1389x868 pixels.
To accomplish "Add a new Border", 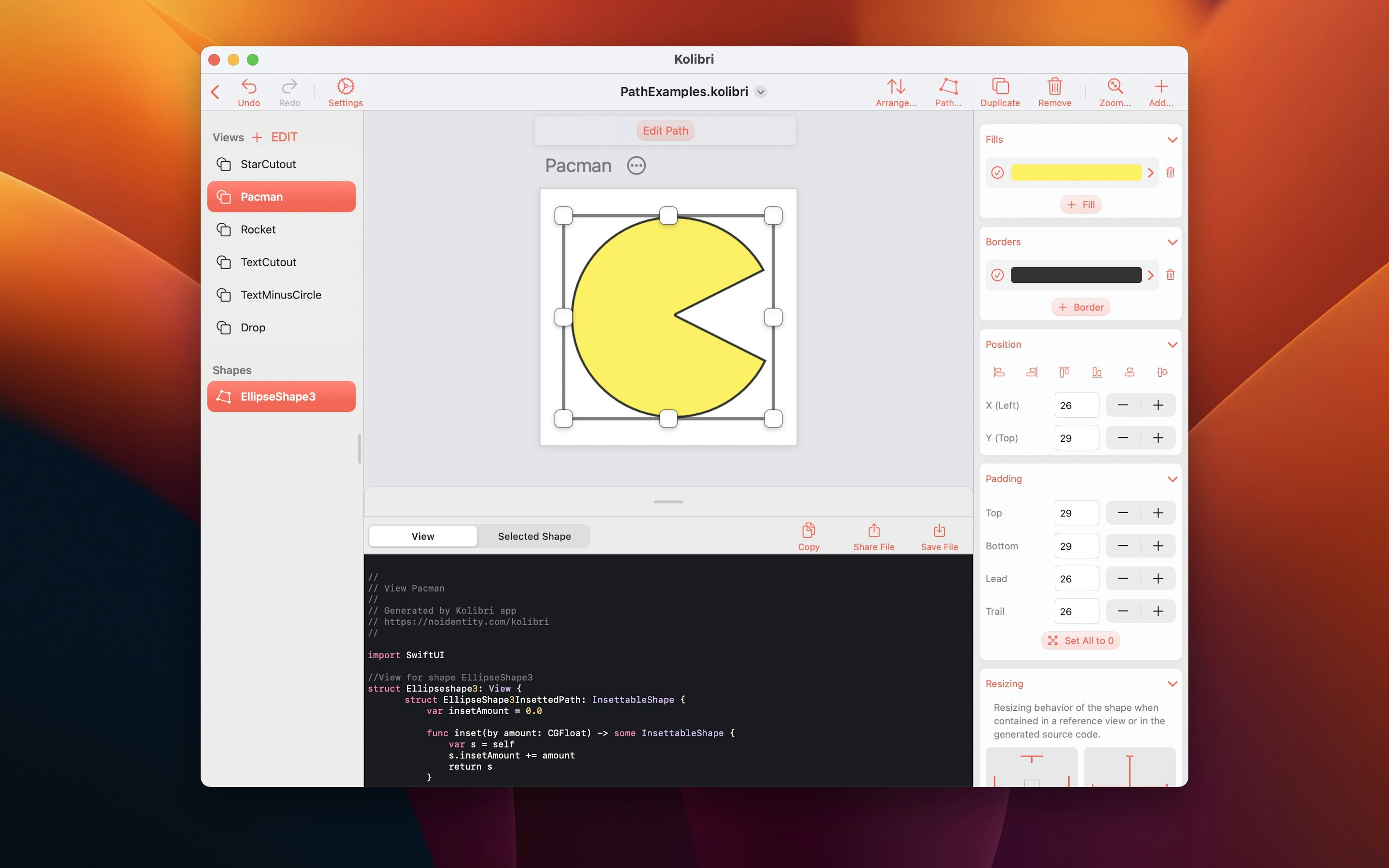I will [1080, 307].
